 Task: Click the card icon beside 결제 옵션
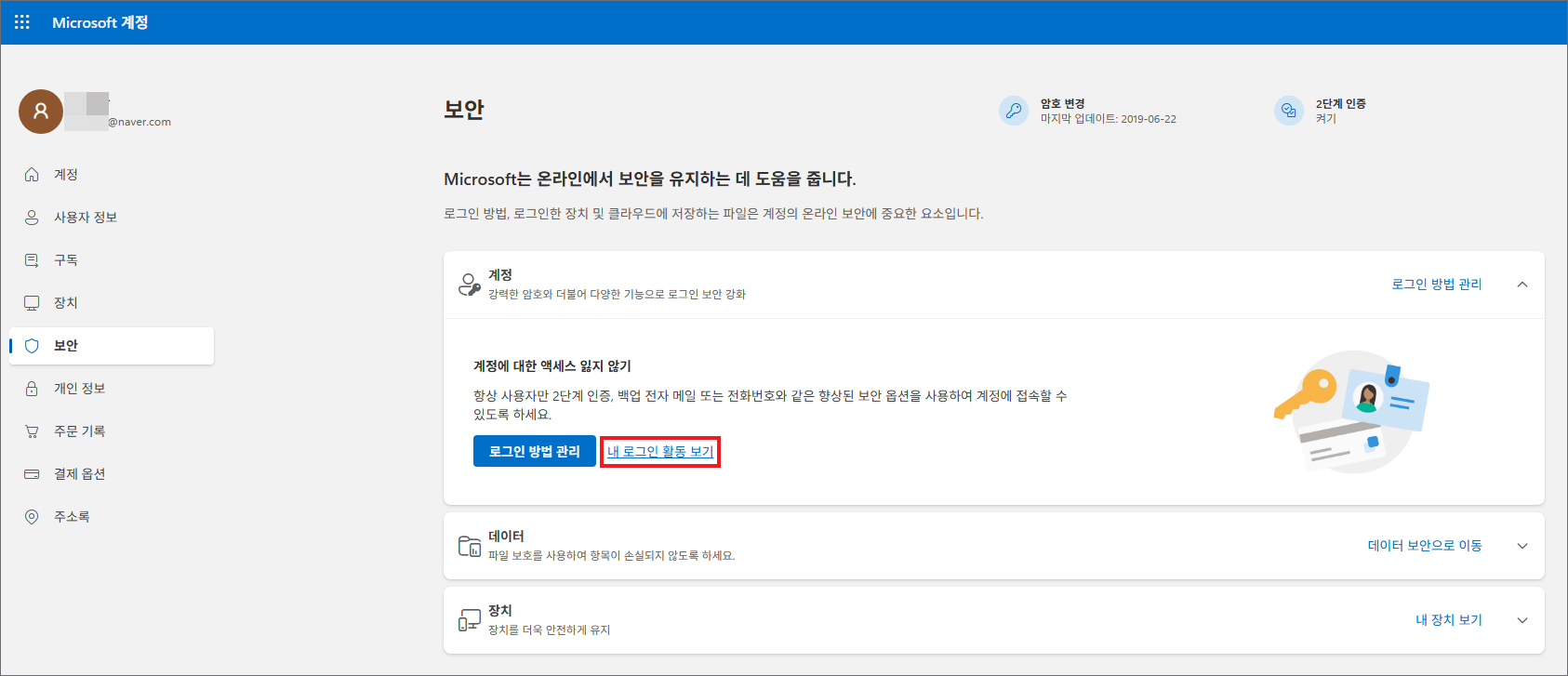click(x=32, y=473)
